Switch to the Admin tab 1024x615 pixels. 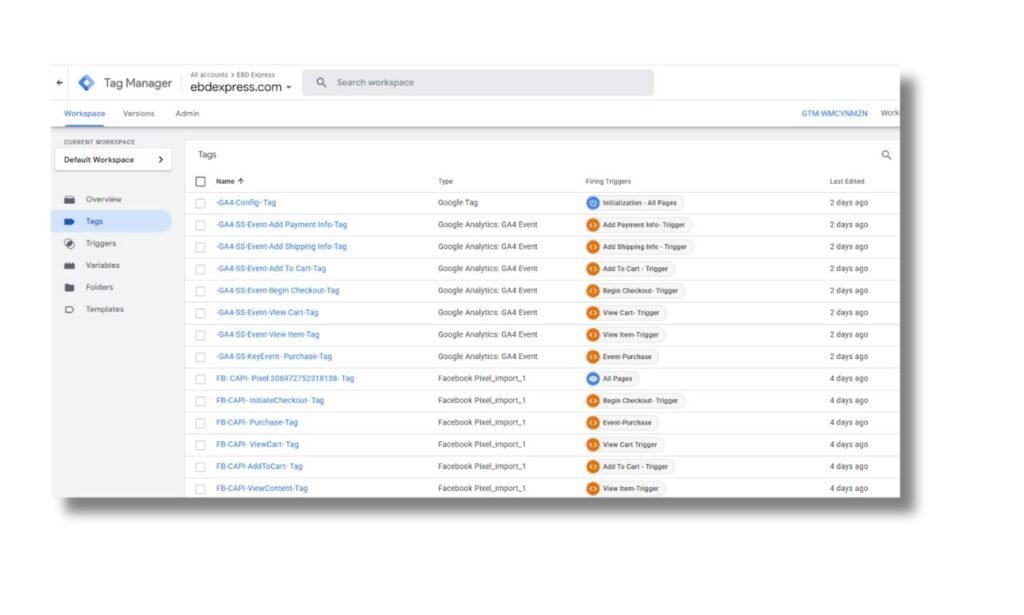[187, 114]
